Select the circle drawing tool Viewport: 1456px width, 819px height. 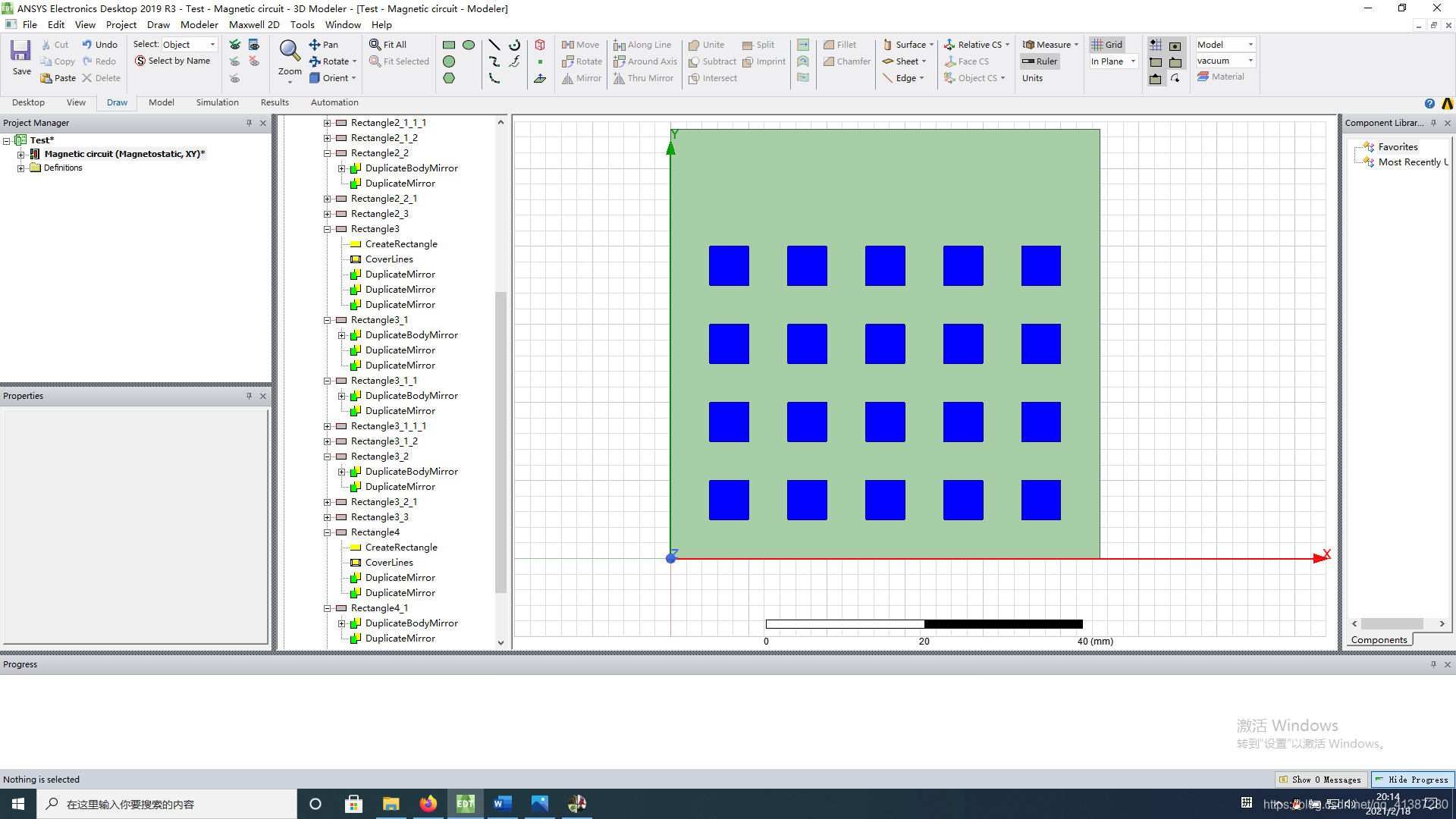(x=449, y=61)
